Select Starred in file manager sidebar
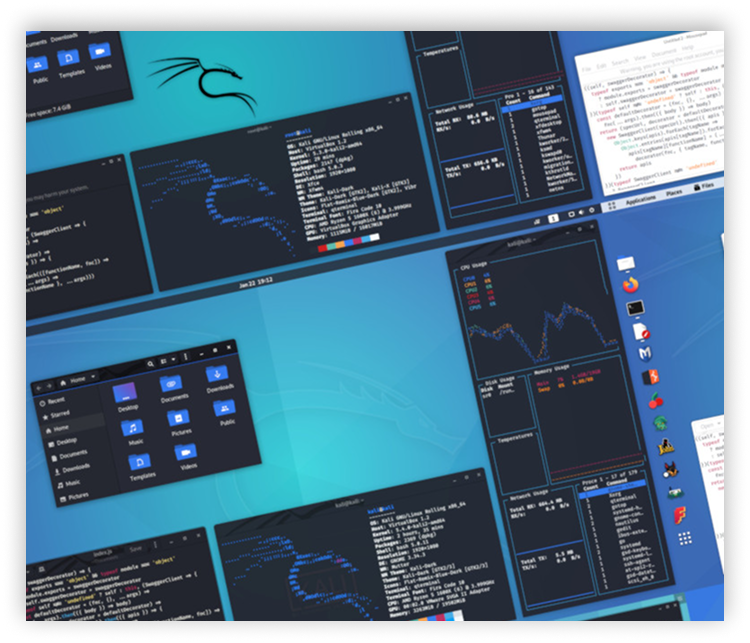Viewport: 750px width, 643px height. tap(60, 414)
